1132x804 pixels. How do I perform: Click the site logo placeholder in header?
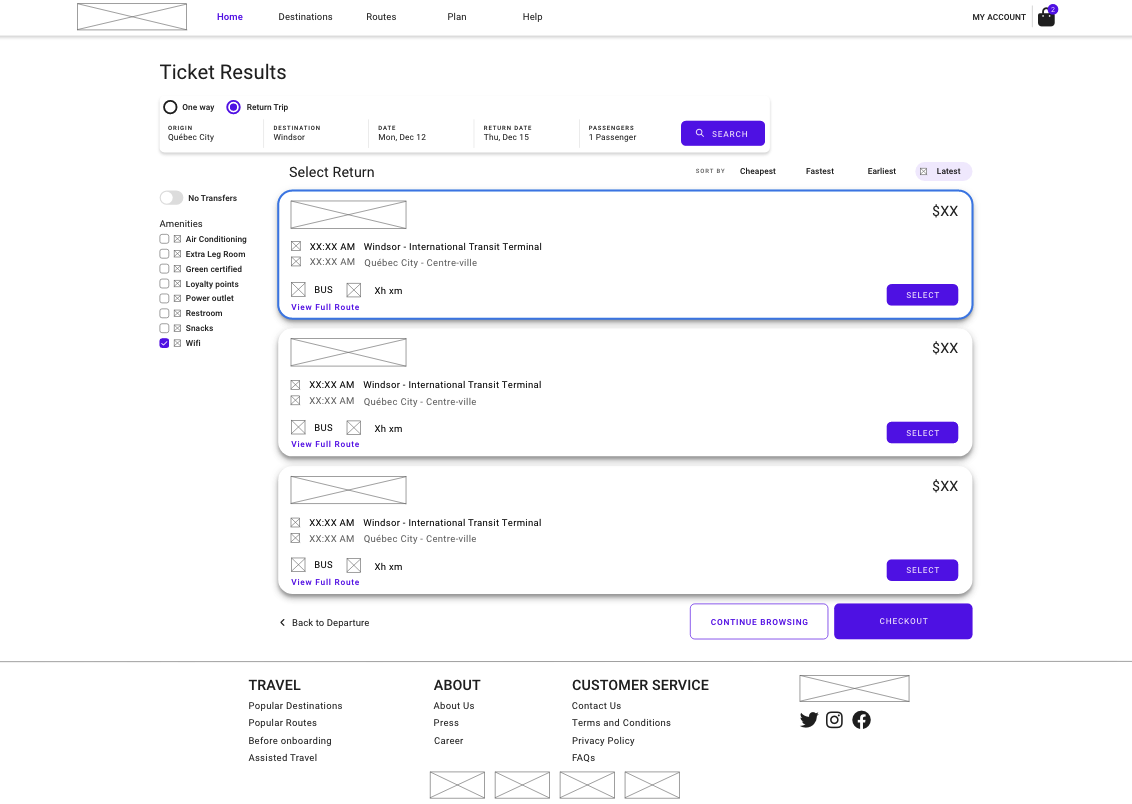coord(132,17)
